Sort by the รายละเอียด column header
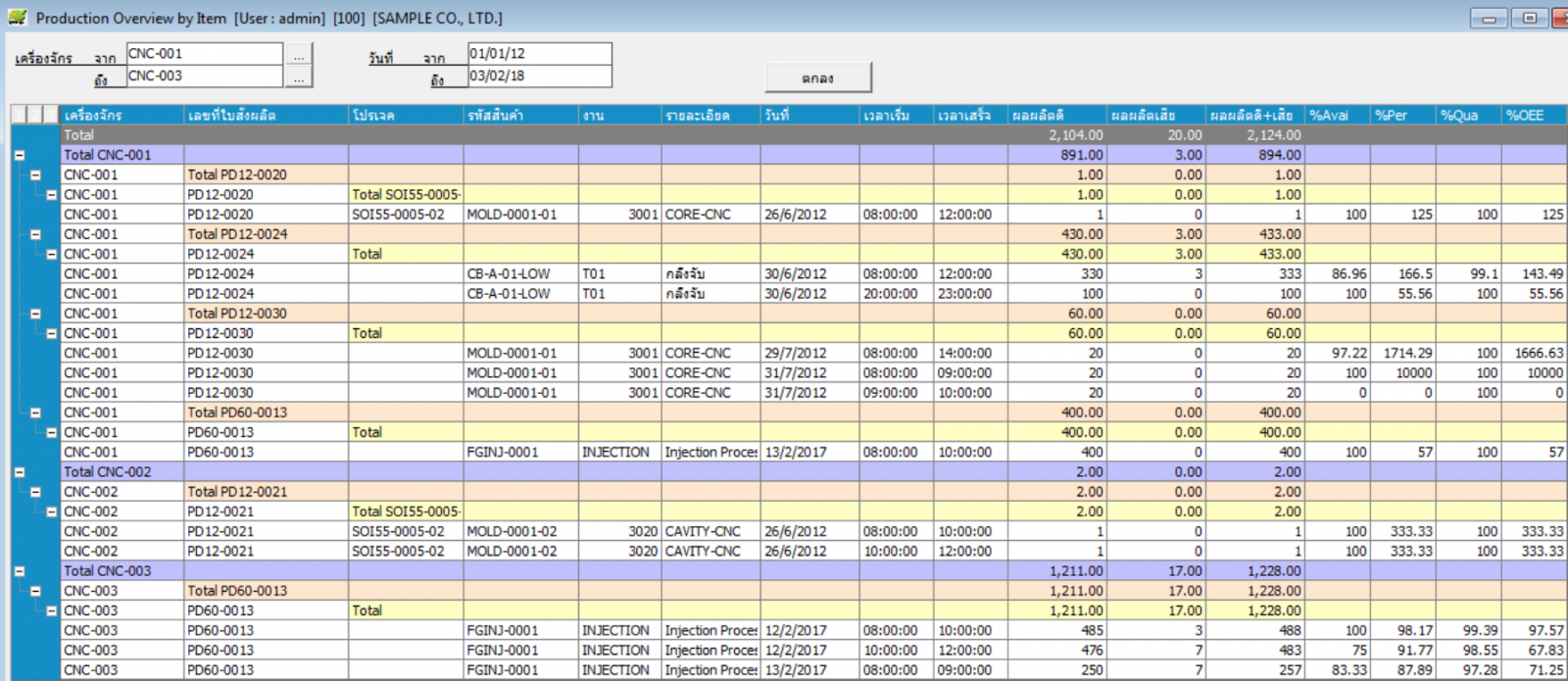Viewport: 1568px width, 681px height. pos(710,115)
